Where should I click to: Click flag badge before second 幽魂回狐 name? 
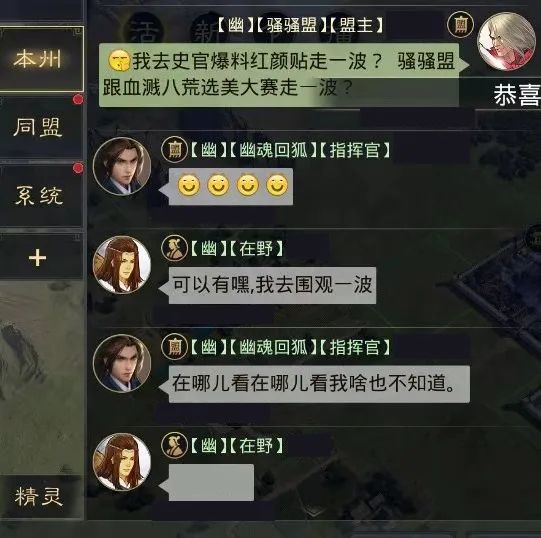click(174, 346)
